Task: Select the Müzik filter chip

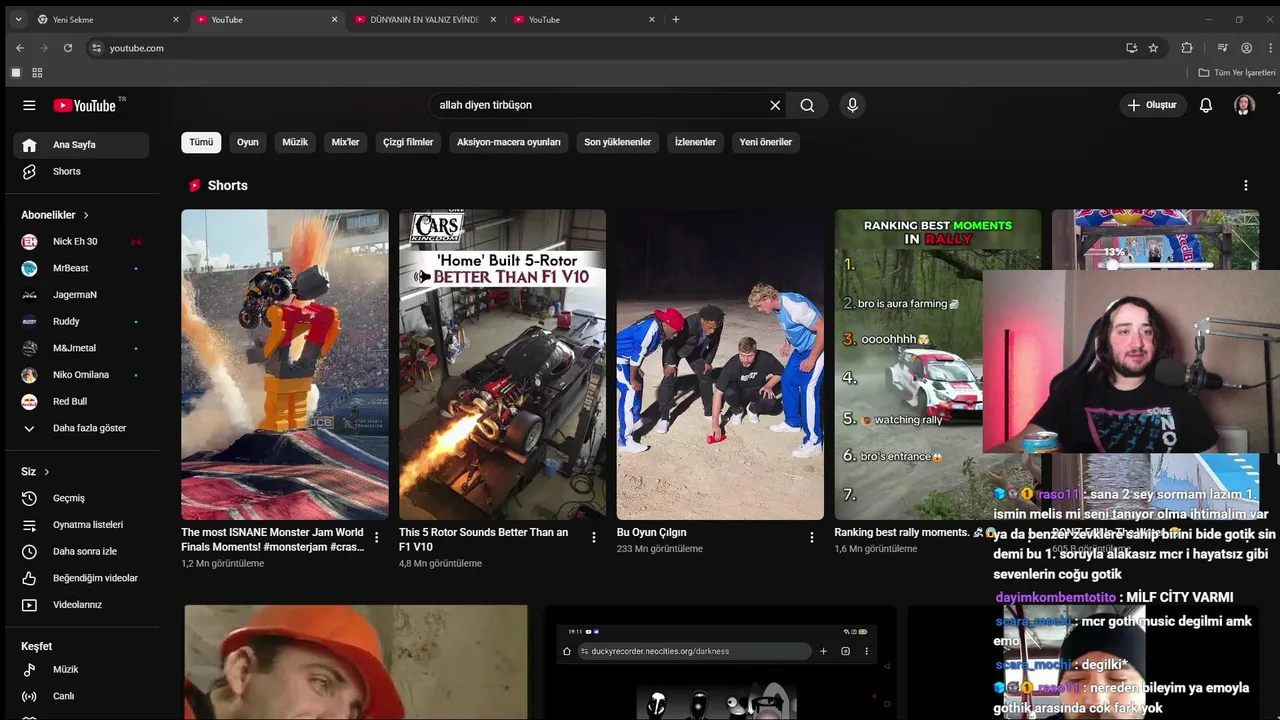Action: [x=295, y=142]
